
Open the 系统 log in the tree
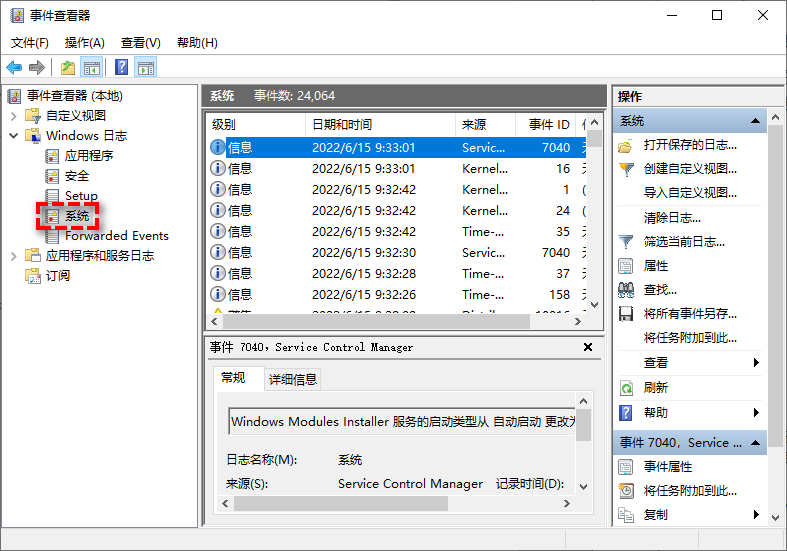(x=77, y=216)
